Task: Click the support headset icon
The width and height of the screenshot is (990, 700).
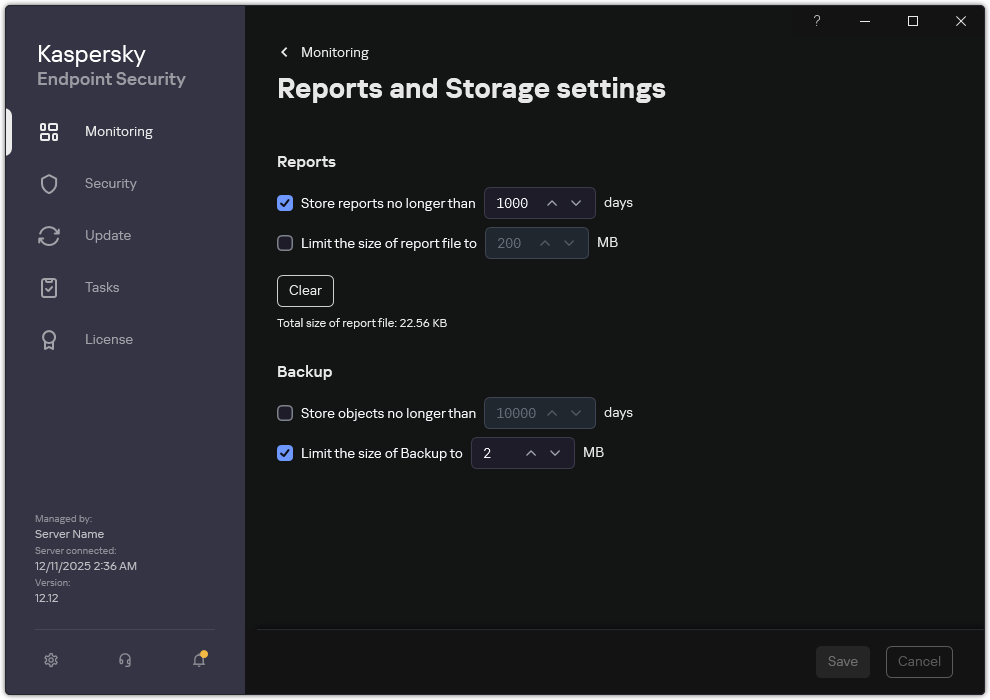Action: pos(124,660)
